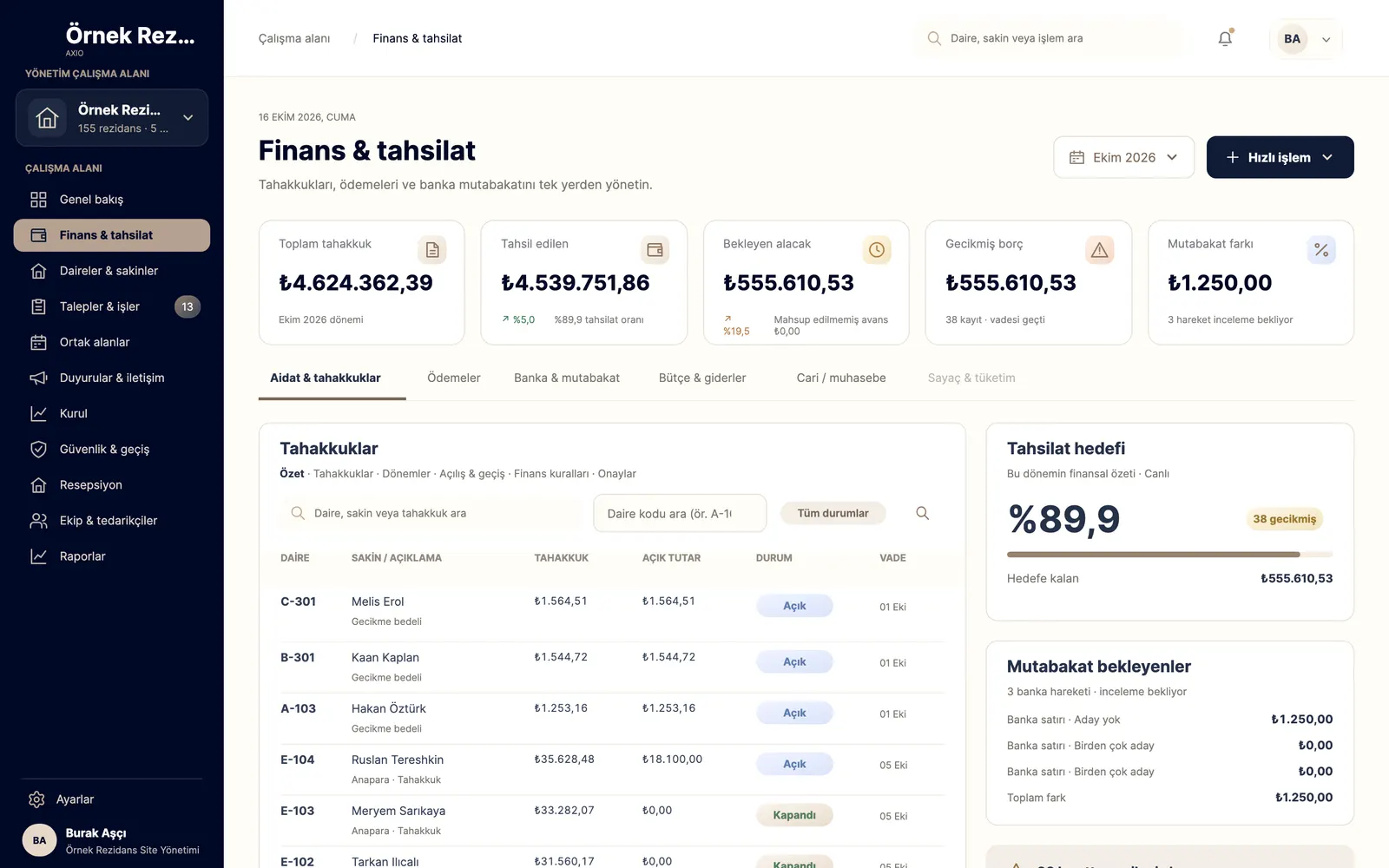
Task: Open the Bütçe & giderler tab
Action: pyautogui.click(x=702, y=378)
